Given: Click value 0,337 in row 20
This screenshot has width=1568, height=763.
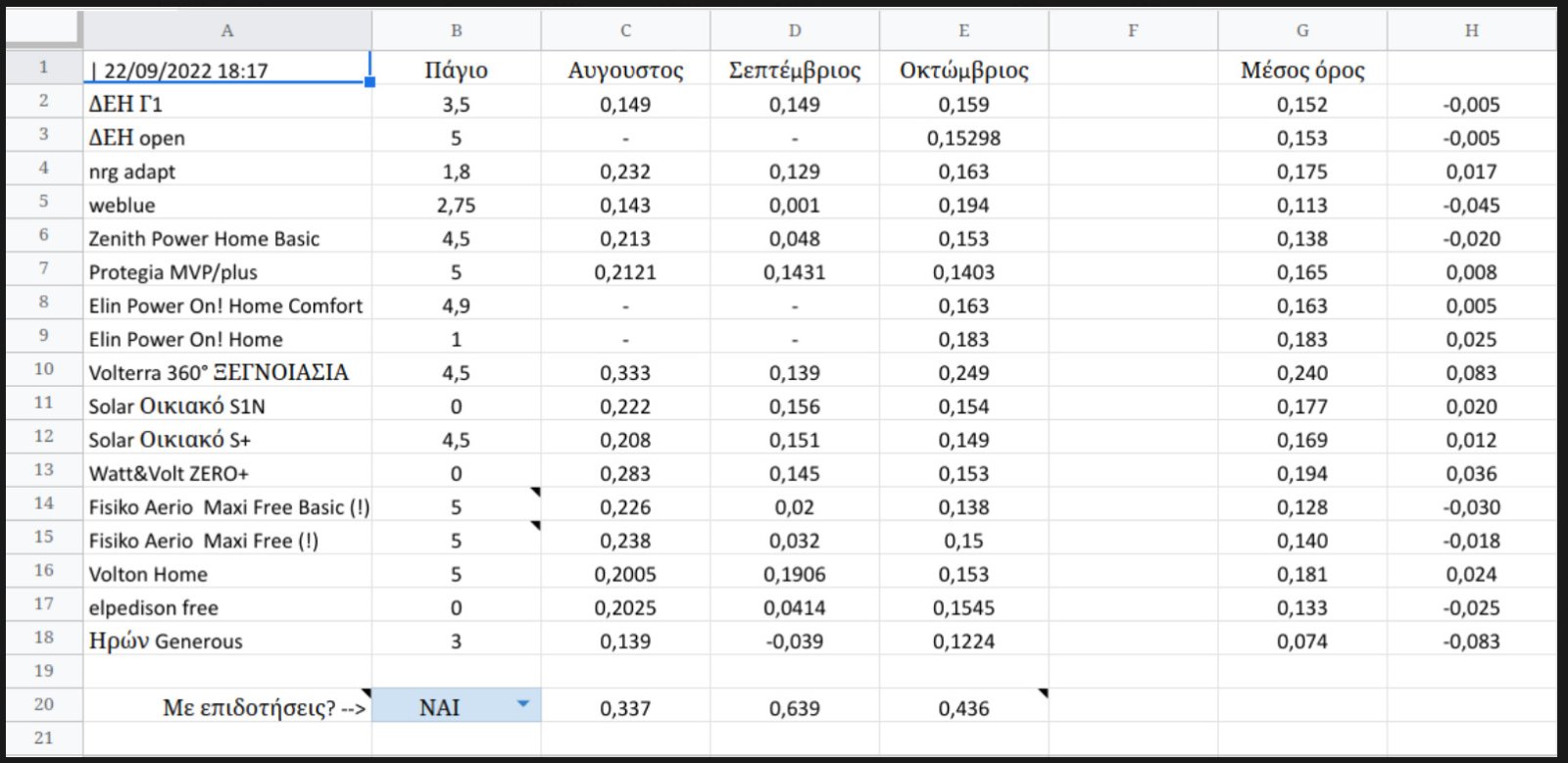Looking at the screenshot, I should (x=625, y=707).
